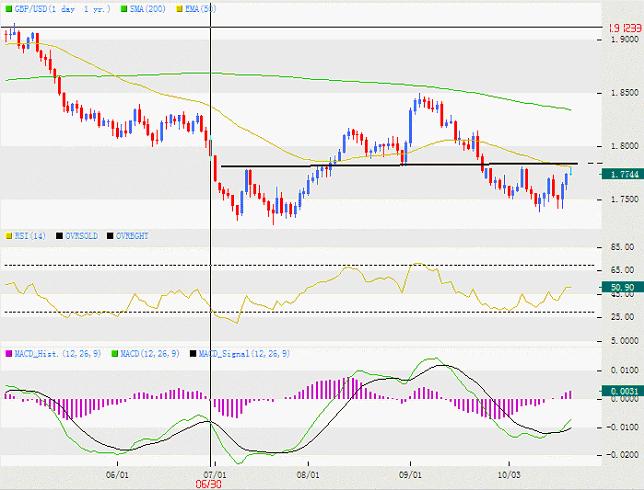644x490 pixels.
Task: Click the 5.0000 RSI axis label
Action: pyautogui.click(x=625, y=341)
